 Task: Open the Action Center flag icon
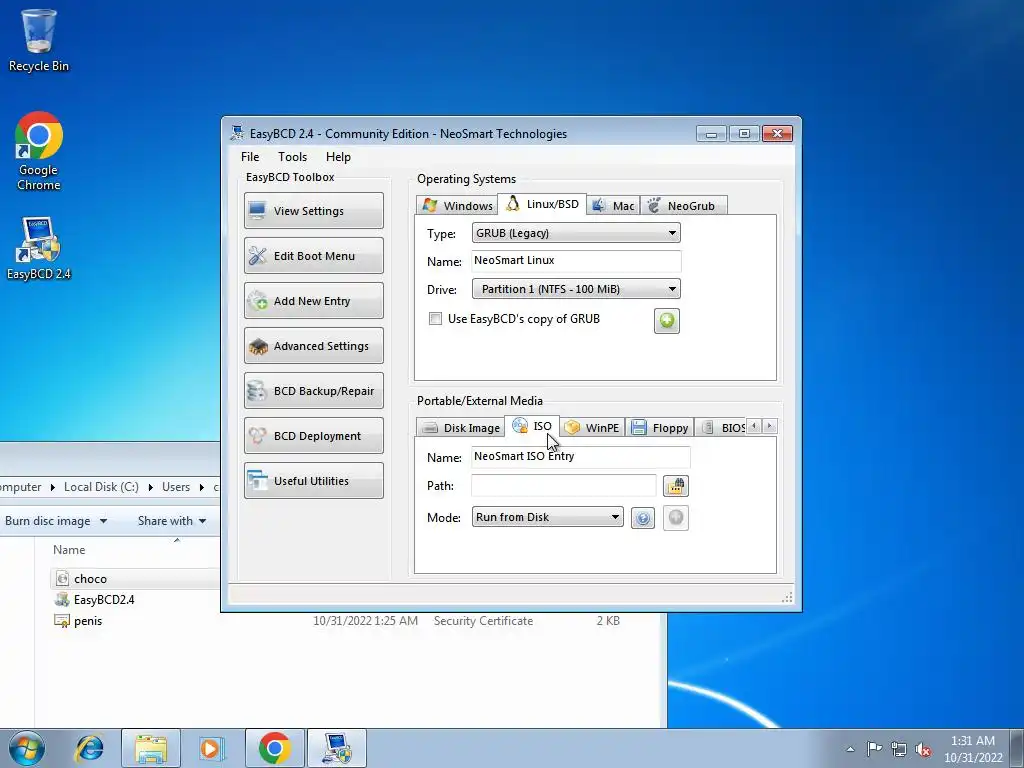click(874, 749)
